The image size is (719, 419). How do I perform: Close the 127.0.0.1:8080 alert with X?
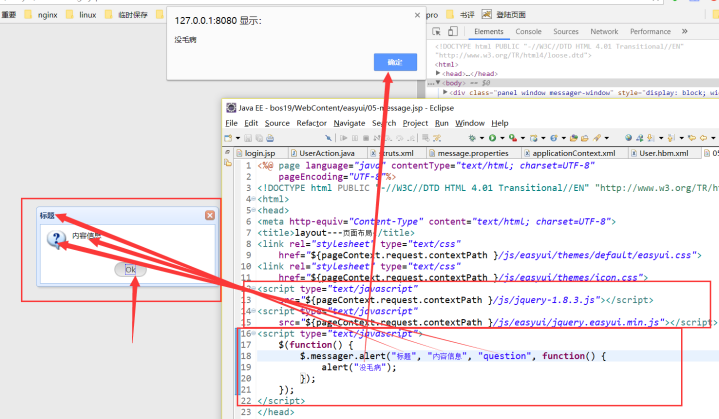(x=417, y=15)
